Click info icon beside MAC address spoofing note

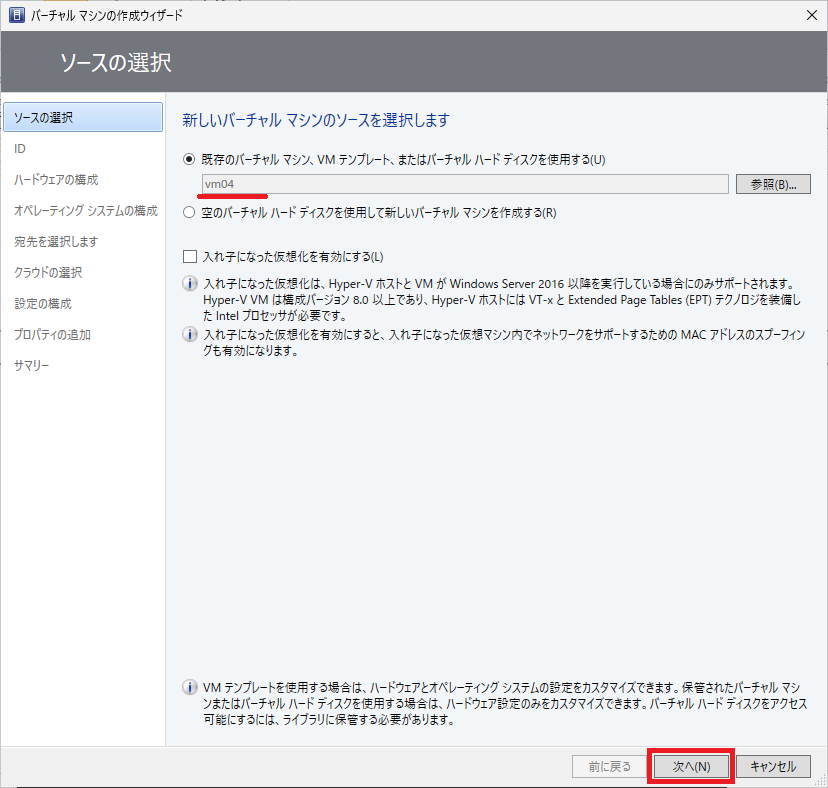pyautogui.click(x=190, y=334)
